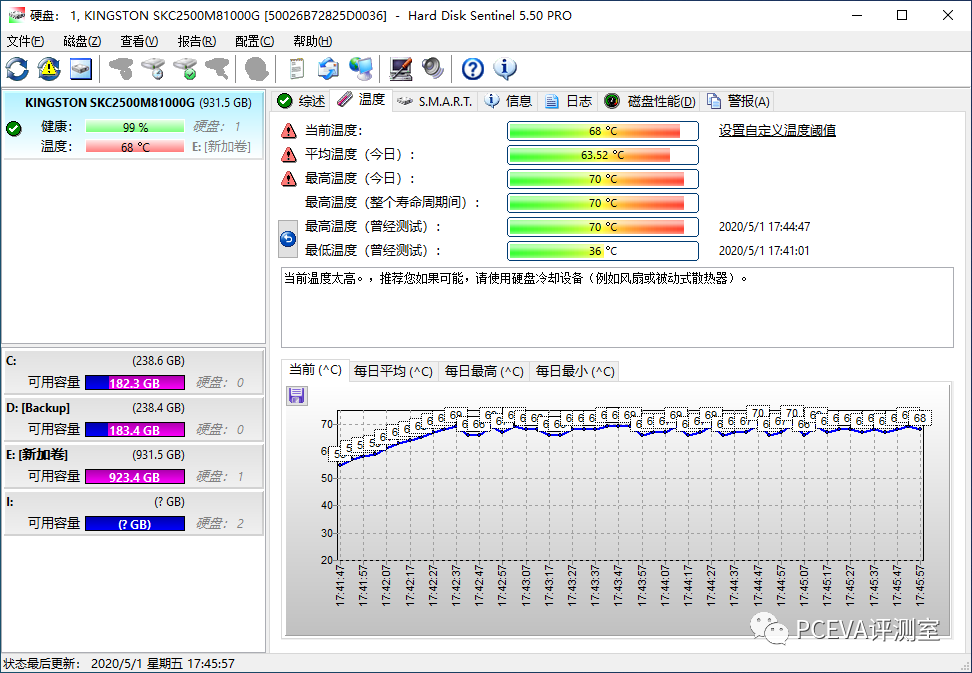Open the 帮助(H) menu
Image resolution: width=972 pixels, height=673 pixels.
point(312,42)
